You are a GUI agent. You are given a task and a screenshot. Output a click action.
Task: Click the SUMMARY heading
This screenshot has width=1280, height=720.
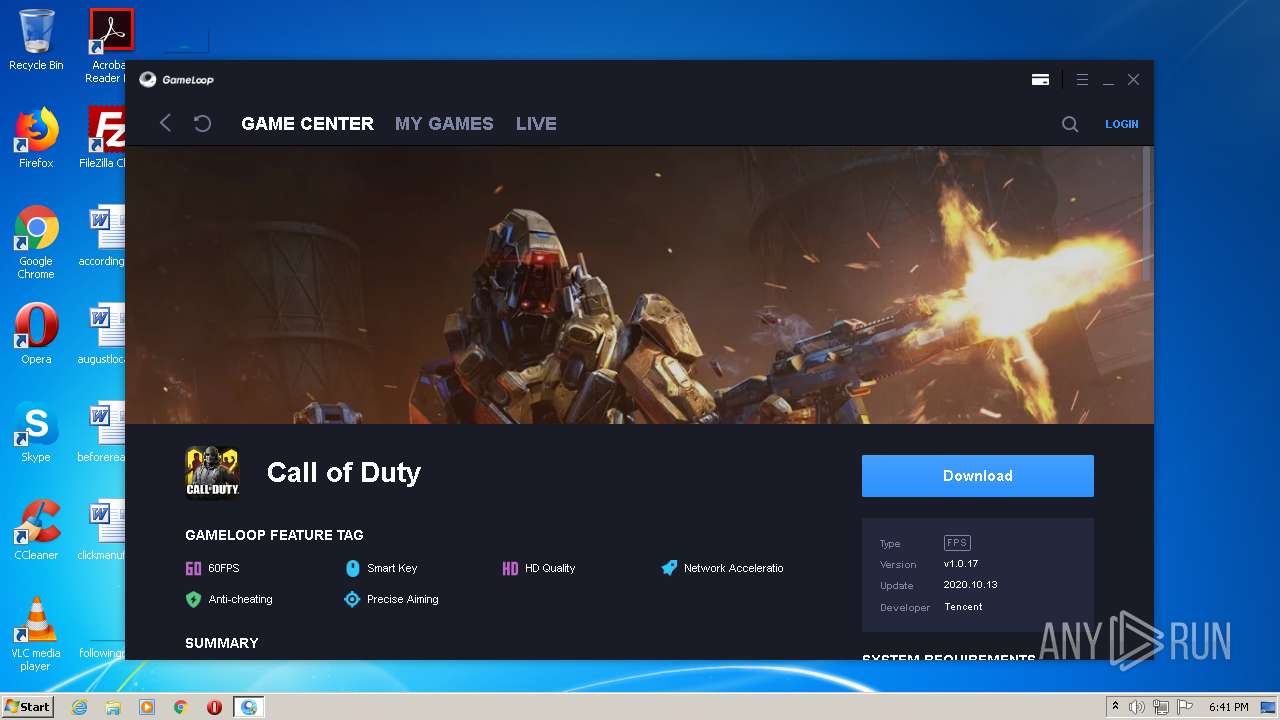[222, 643]
